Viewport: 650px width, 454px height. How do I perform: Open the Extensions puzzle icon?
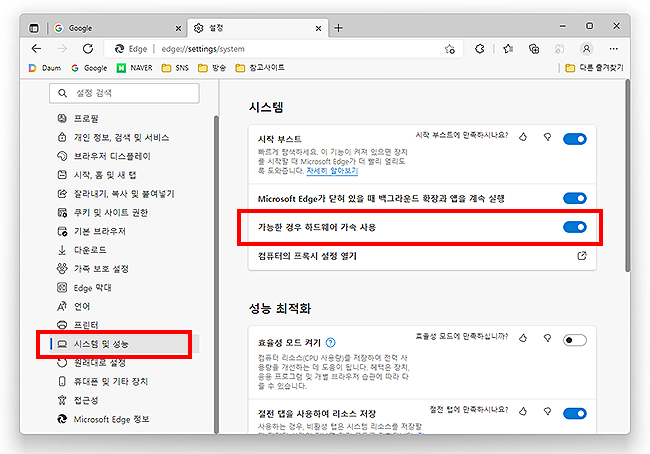click(x=480, y=49)
